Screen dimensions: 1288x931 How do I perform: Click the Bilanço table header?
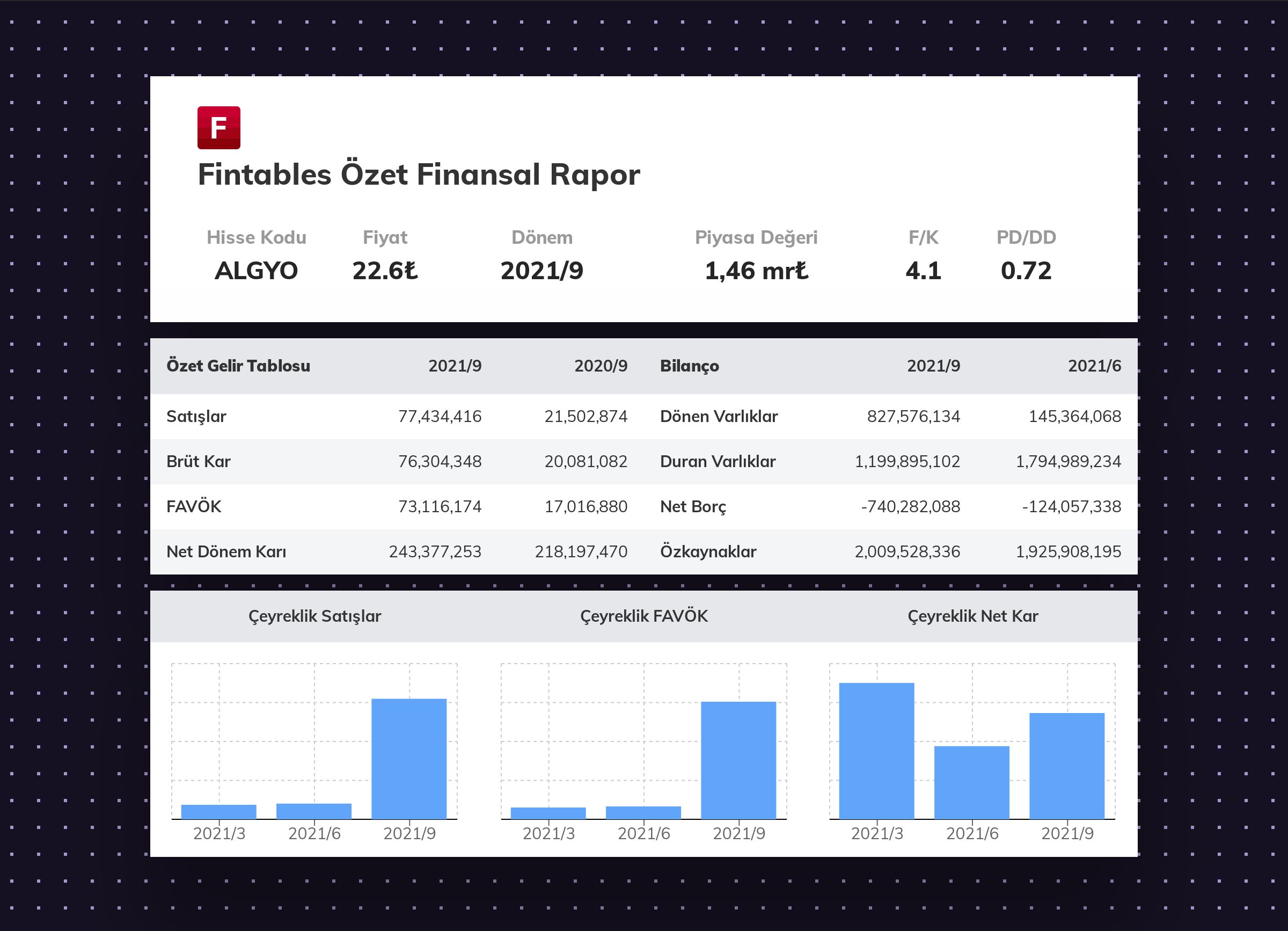(689, 366)
